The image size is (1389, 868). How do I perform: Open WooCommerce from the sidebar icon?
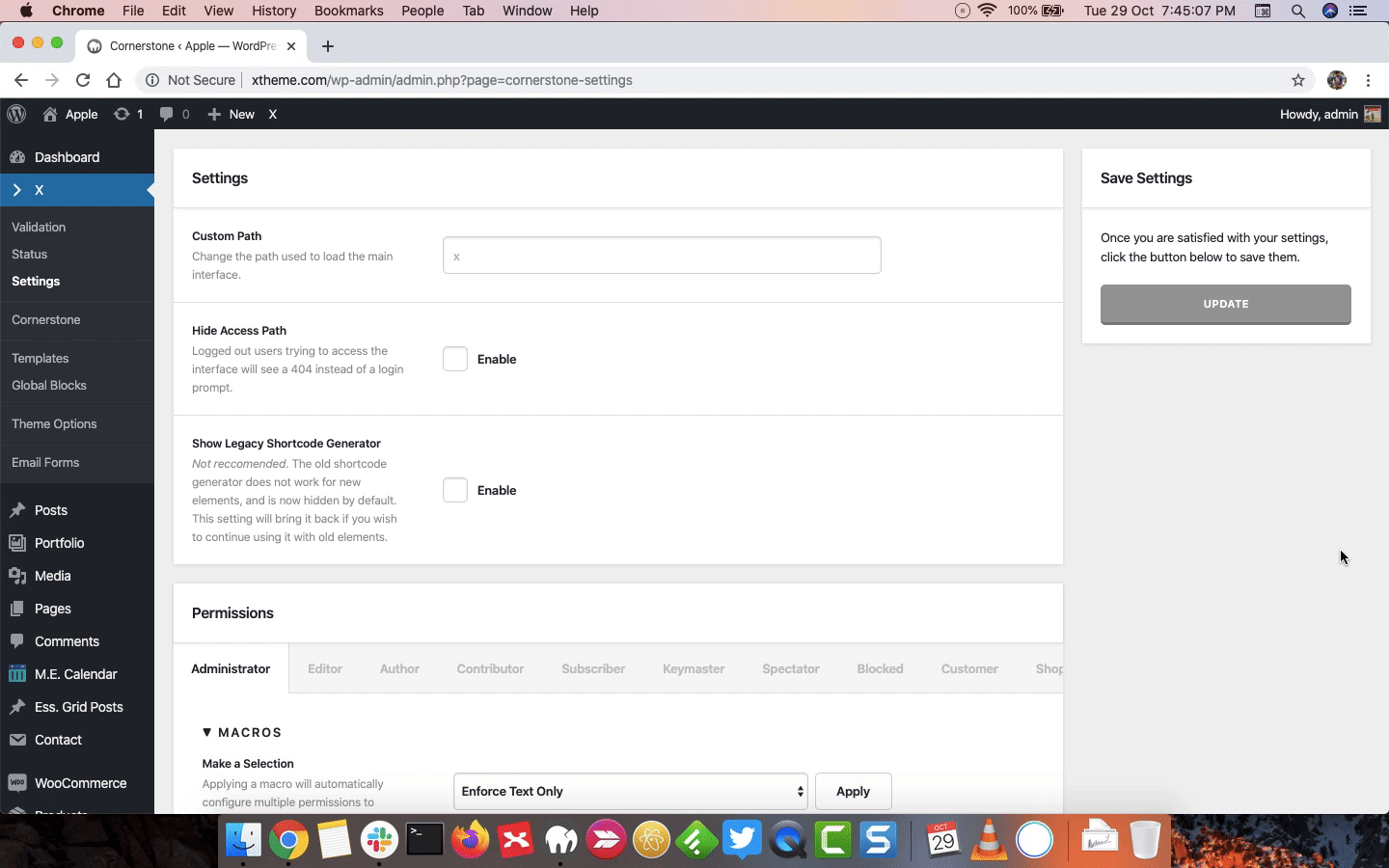[x=16, y=783]
